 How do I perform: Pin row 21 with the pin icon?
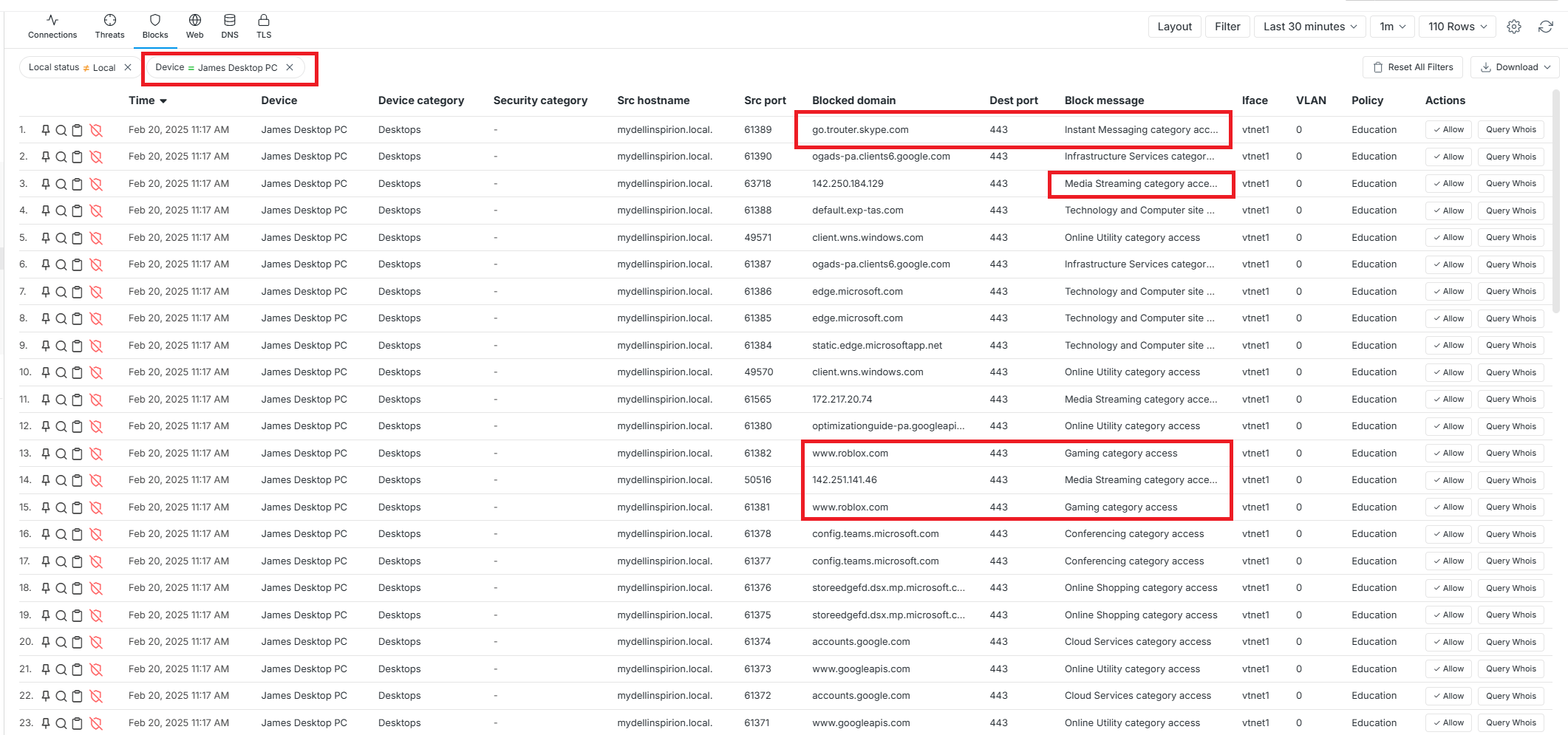coord(46,669)
